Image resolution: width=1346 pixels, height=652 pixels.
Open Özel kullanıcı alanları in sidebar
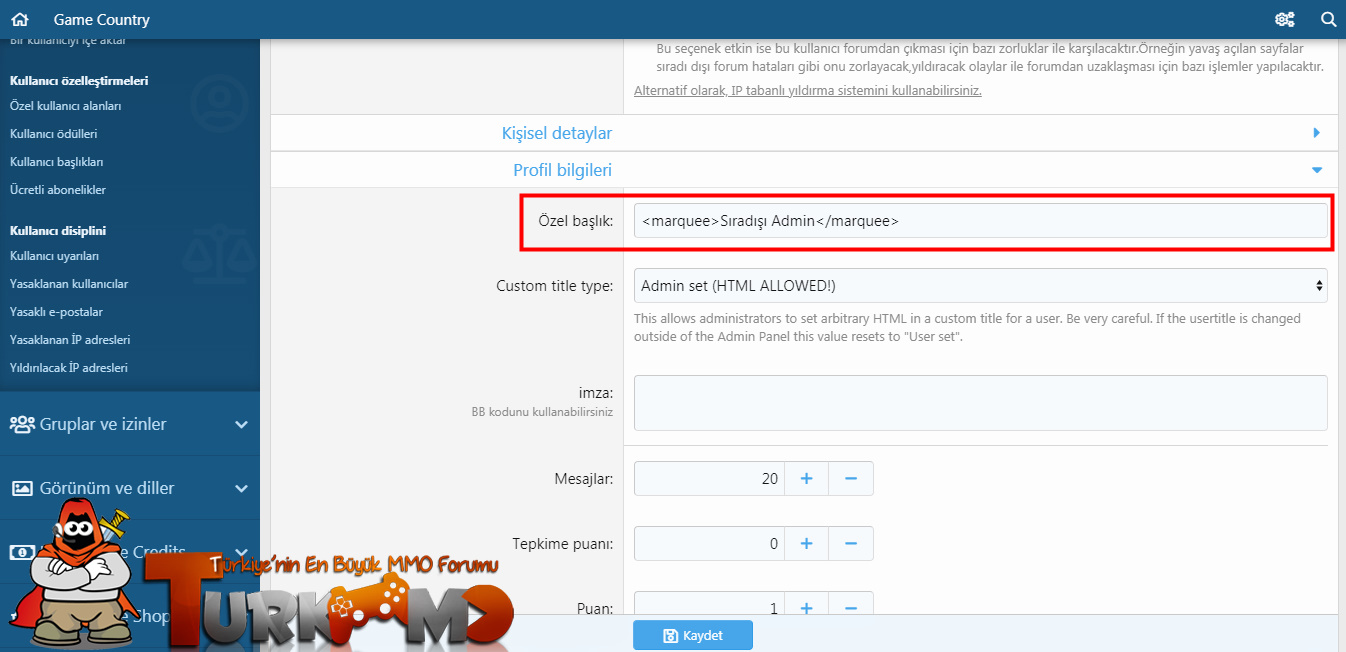pos(66,106)
